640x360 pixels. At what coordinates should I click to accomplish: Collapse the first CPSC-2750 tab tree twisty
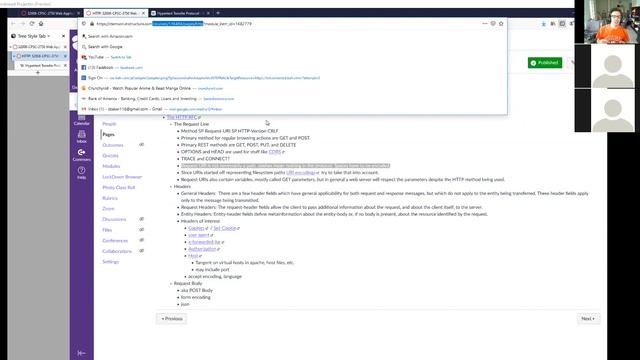(11, 47)
